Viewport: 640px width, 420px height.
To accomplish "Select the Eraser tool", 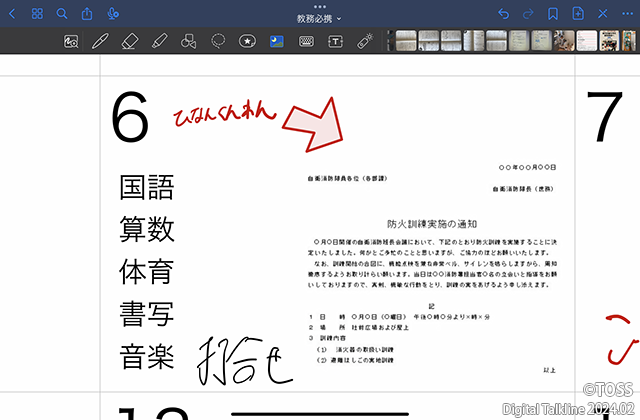I will pyautogui.click(x=129, y=42).
